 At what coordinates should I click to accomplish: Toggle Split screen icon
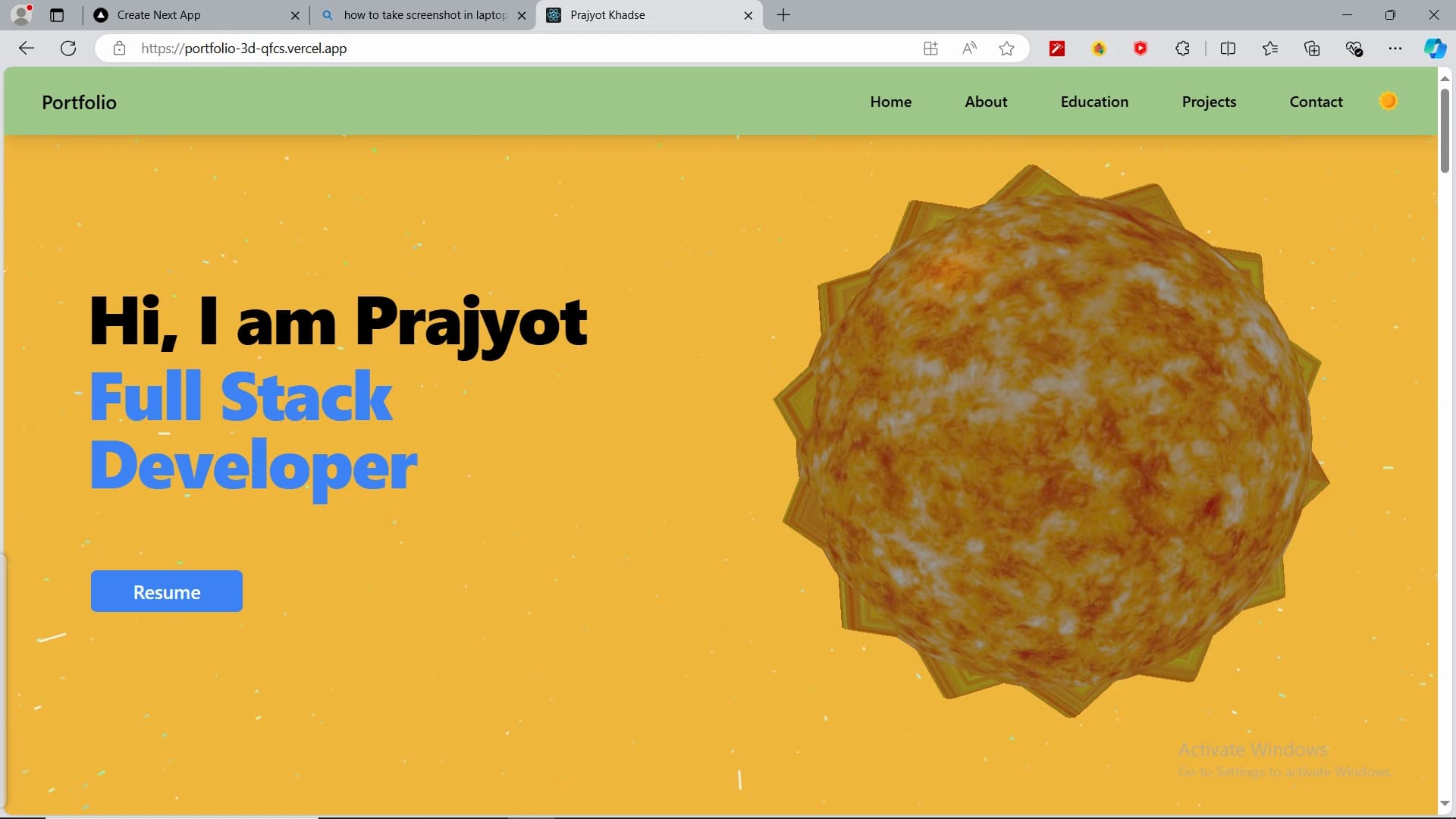pos(1228,49)
